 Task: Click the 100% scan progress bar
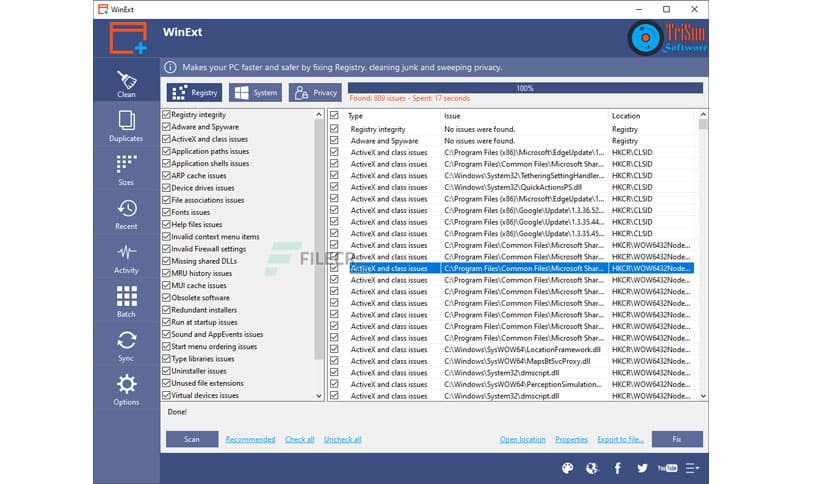click(x=525, y=88)
